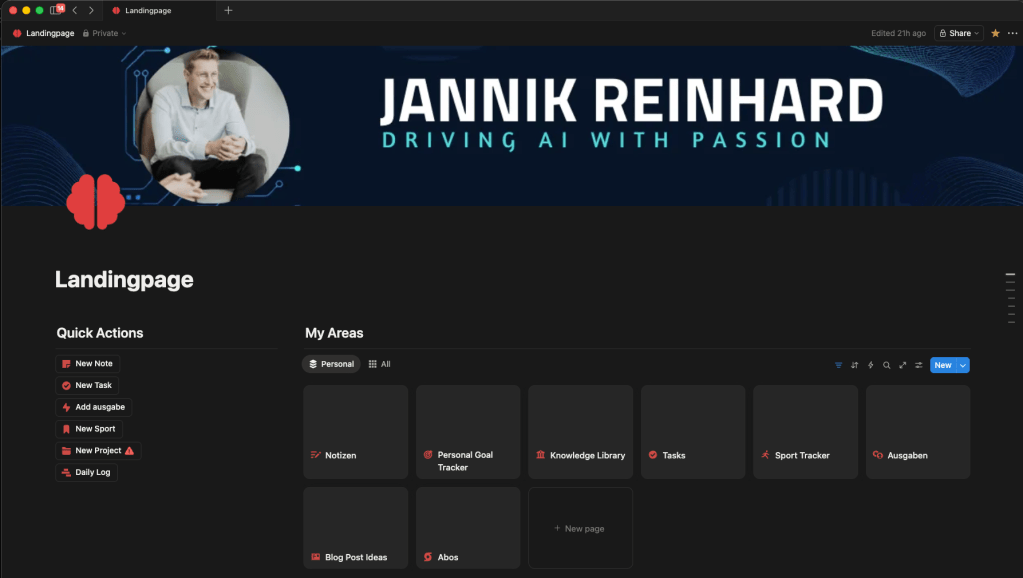
Task: Open the database filter icon
Action: [839, 365]
